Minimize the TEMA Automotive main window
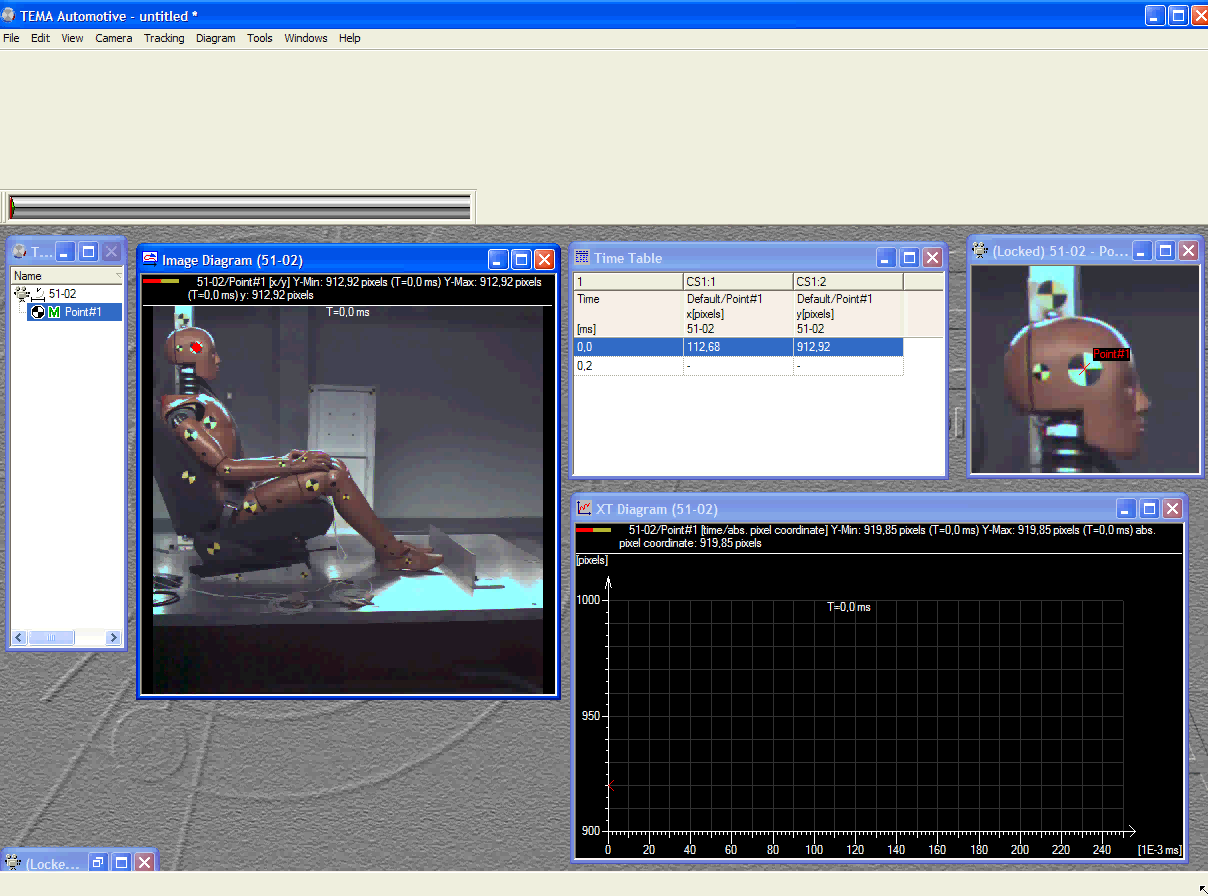1208x896 pixels. click(1155, 15)
